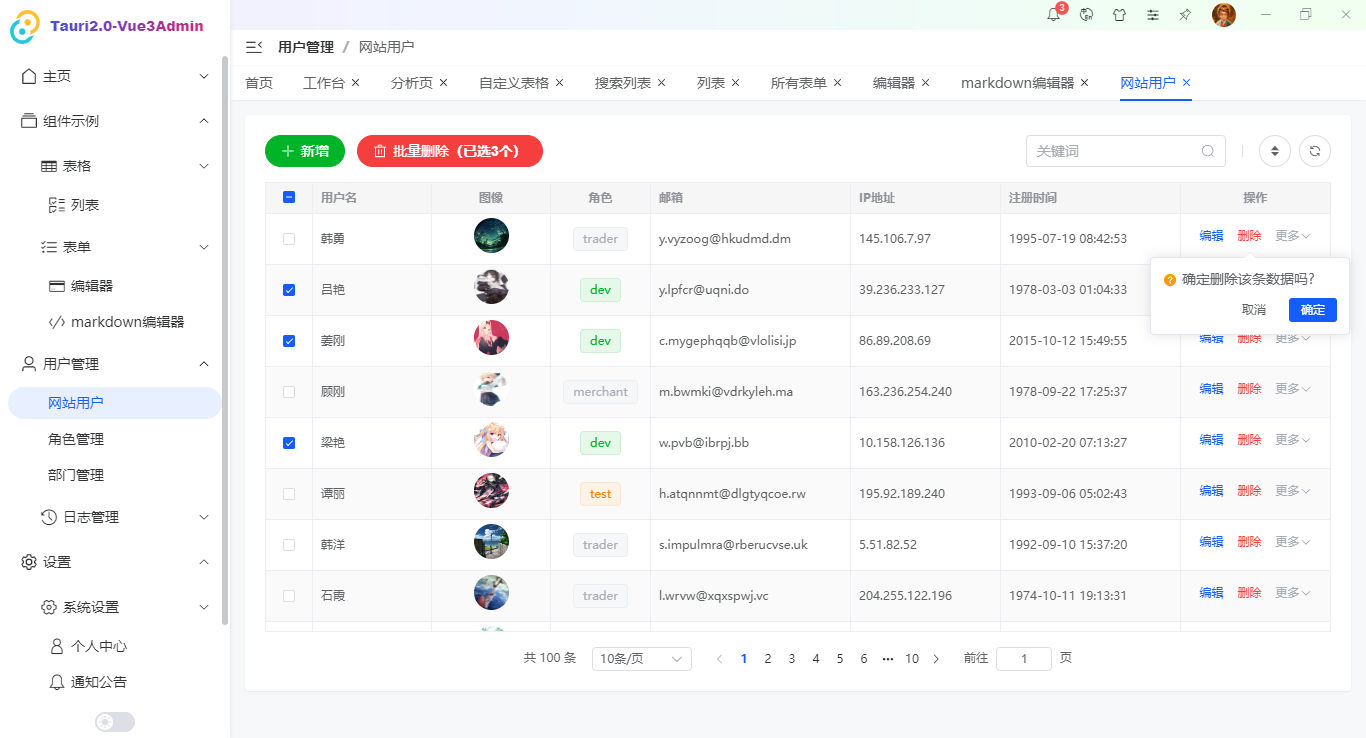The height and width of the screenshot is (738, 1366).
Task: Toggle the switch at the sidebar bottom
Action: pyautogui.click(x=114, y=721)
